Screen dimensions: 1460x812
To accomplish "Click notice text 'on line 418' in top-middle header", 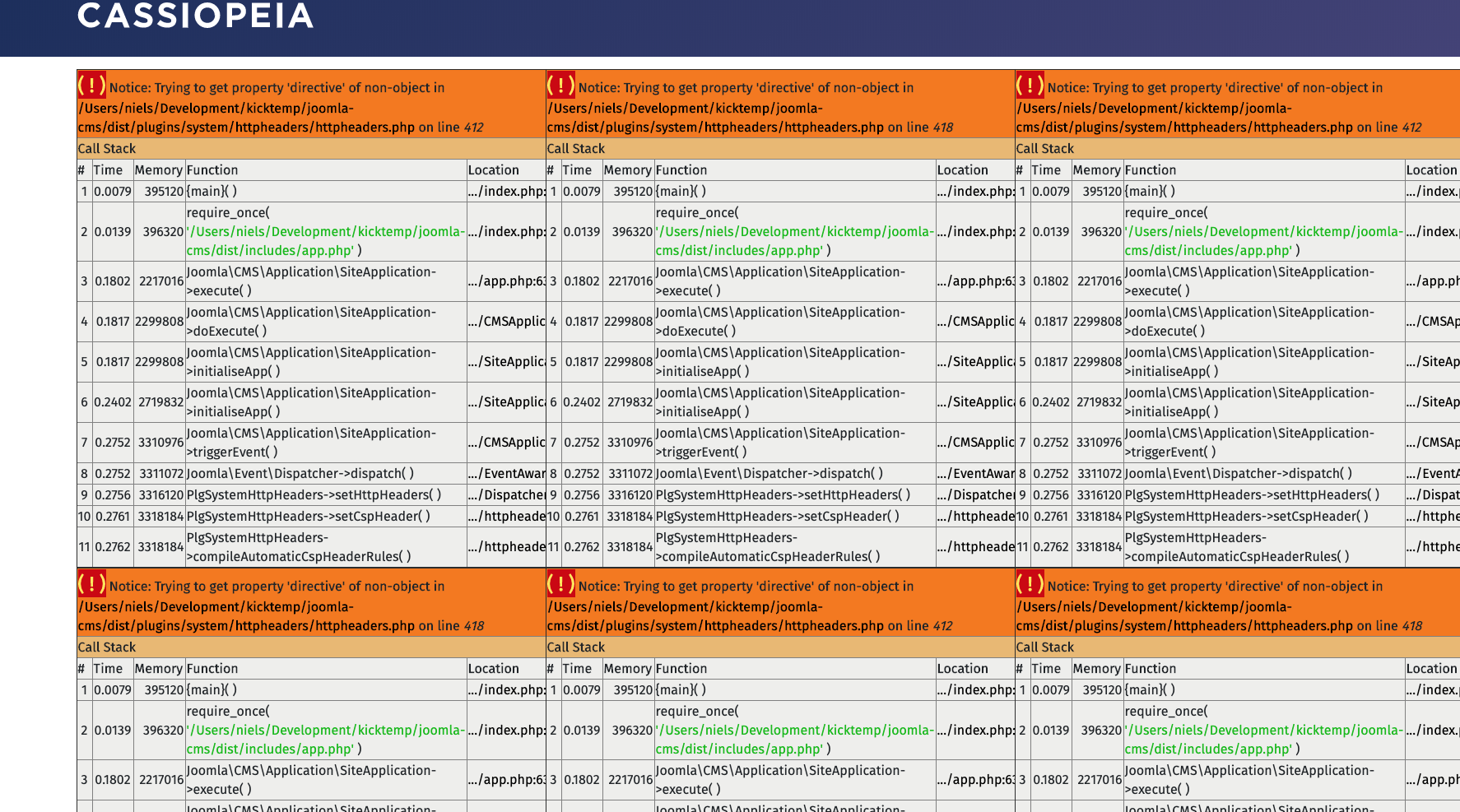I will click(920, 128).
